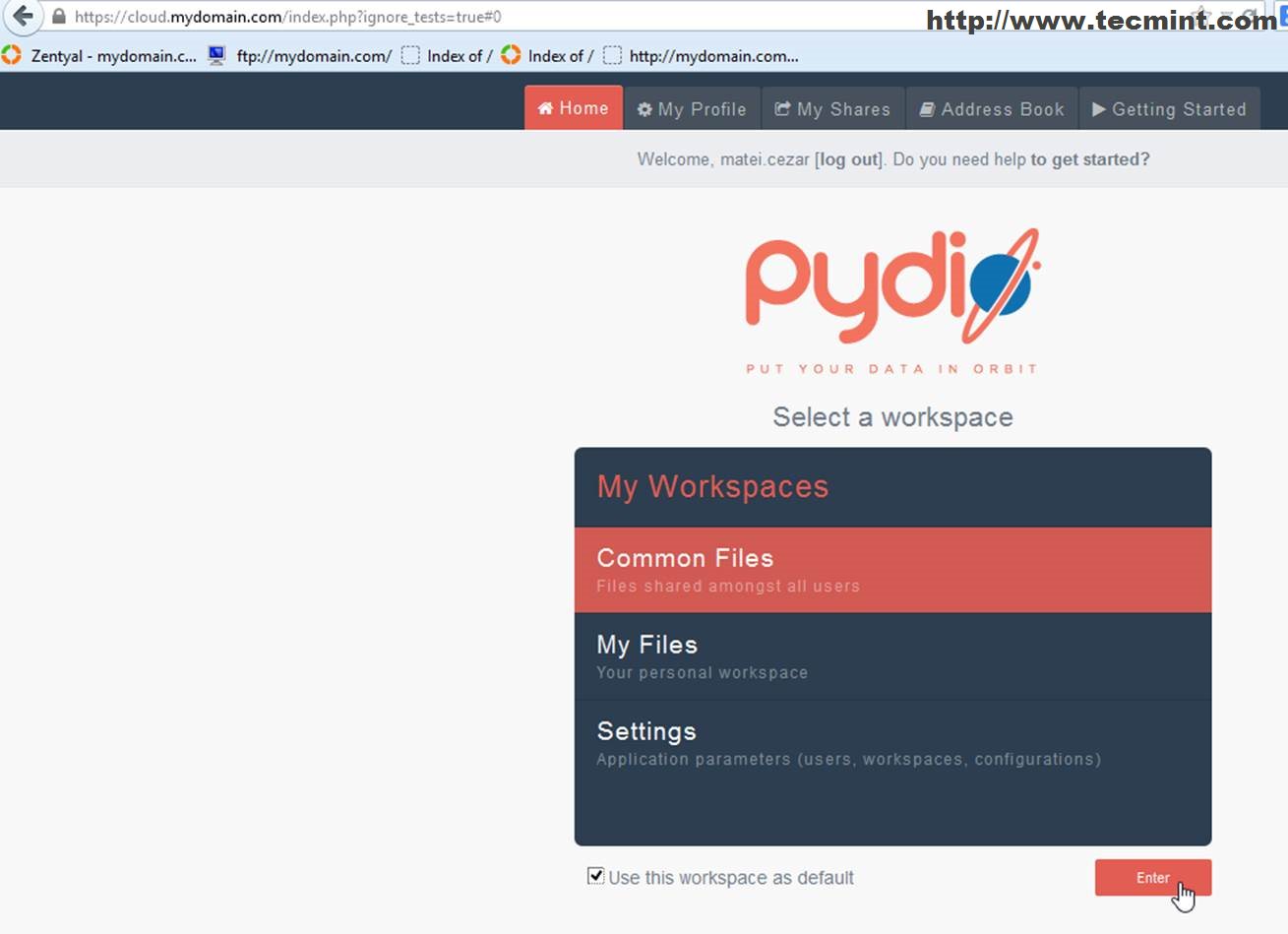The height and width of the screenshot is (934, 1288).
Task: Click the red Enter button
Action: pos(1153,878)
